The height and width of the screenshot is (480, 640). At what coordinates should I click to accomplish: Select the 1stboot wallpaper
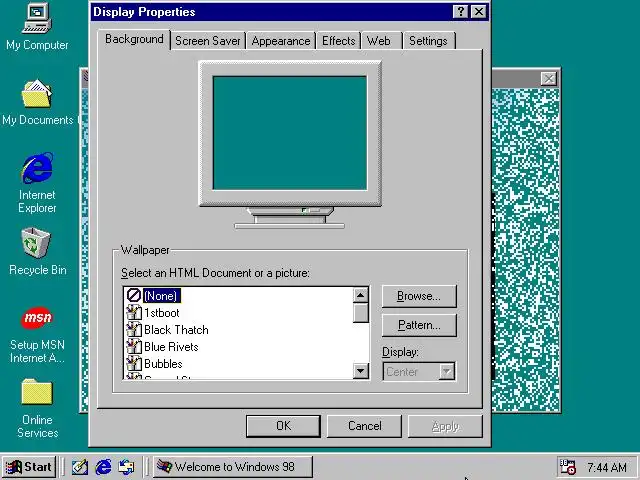click(162, 313)
